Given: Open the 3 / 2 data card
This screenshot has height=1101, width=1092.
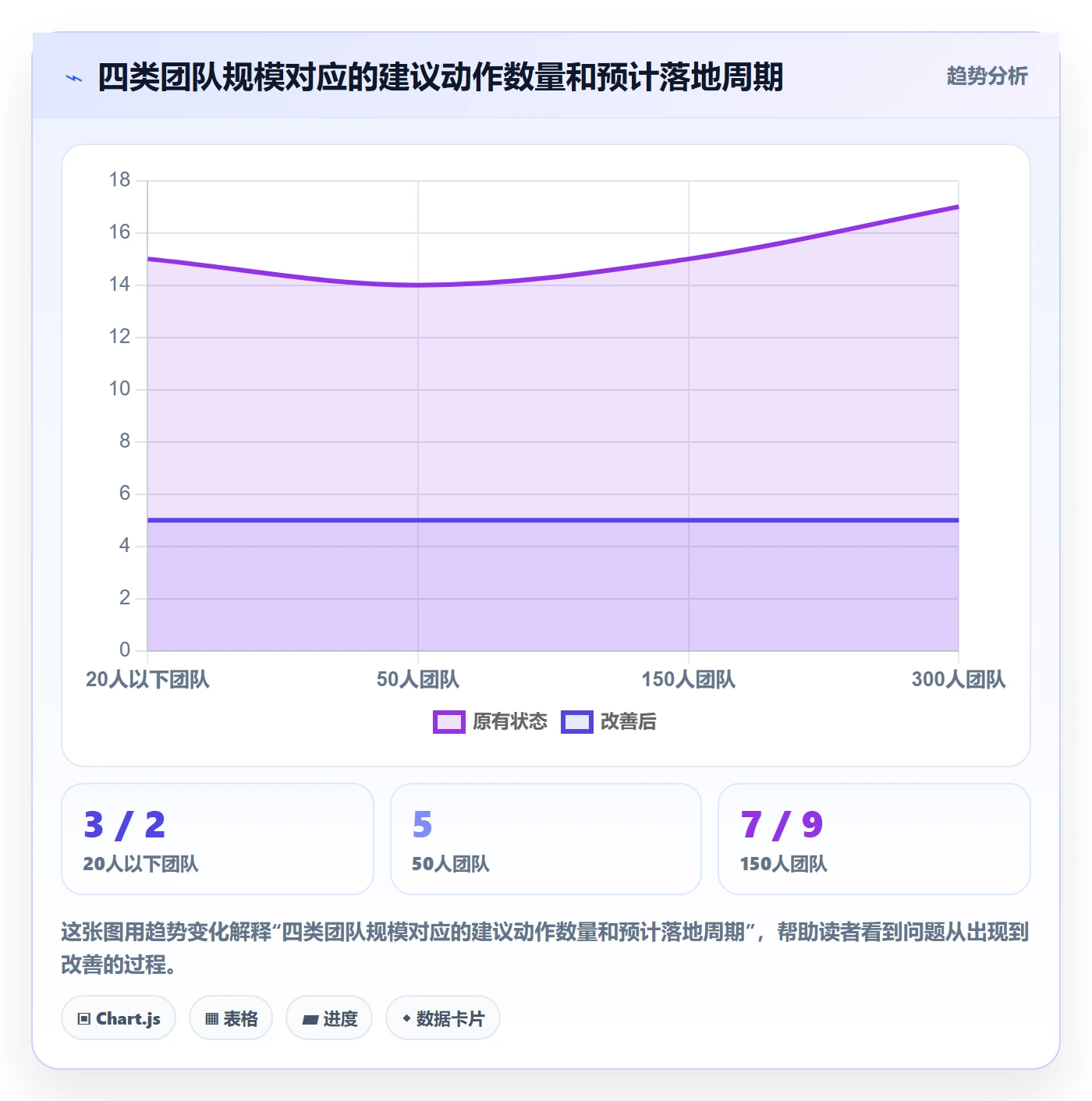Looking at the screenshot, I should [x=218, y=839].
